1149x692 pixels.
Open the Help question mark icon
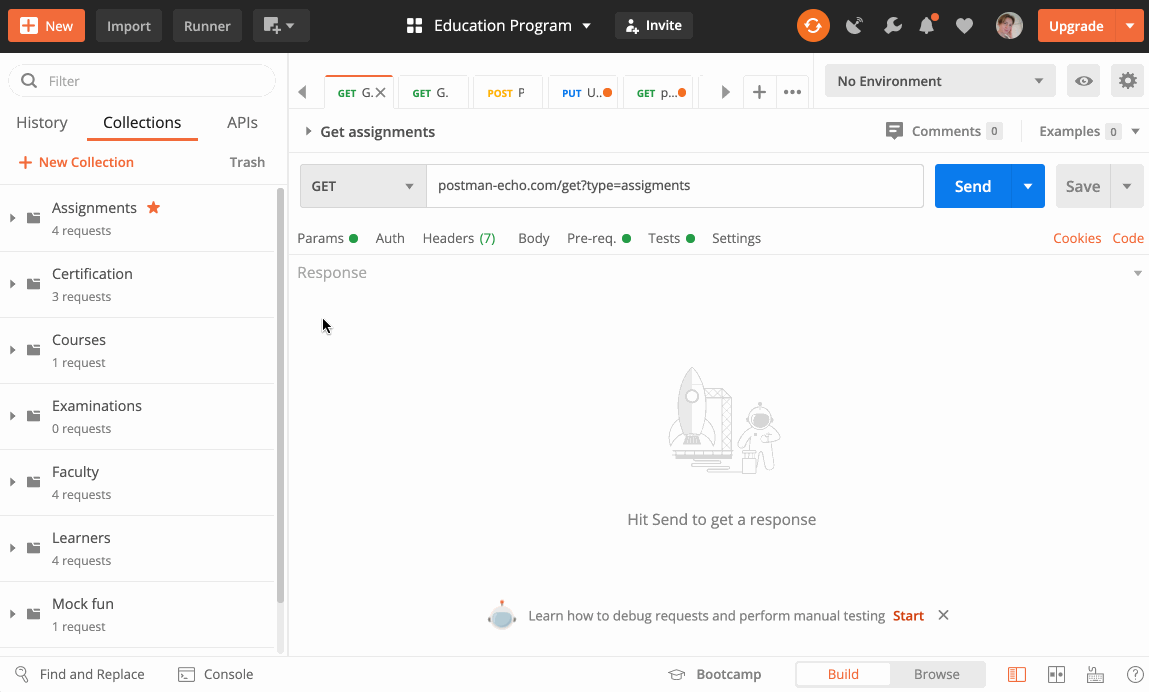[1134, 674]
